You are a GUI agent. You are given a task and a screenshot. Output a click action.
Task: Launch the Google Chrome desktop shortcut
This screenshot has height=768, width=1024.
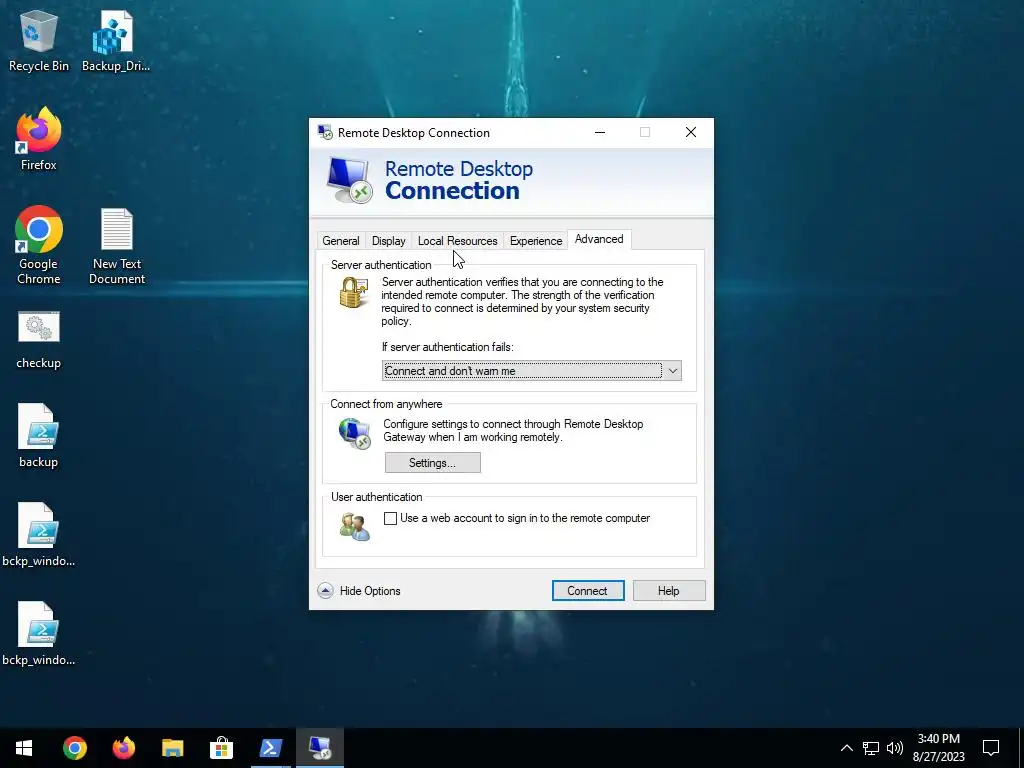pos(39,245)
